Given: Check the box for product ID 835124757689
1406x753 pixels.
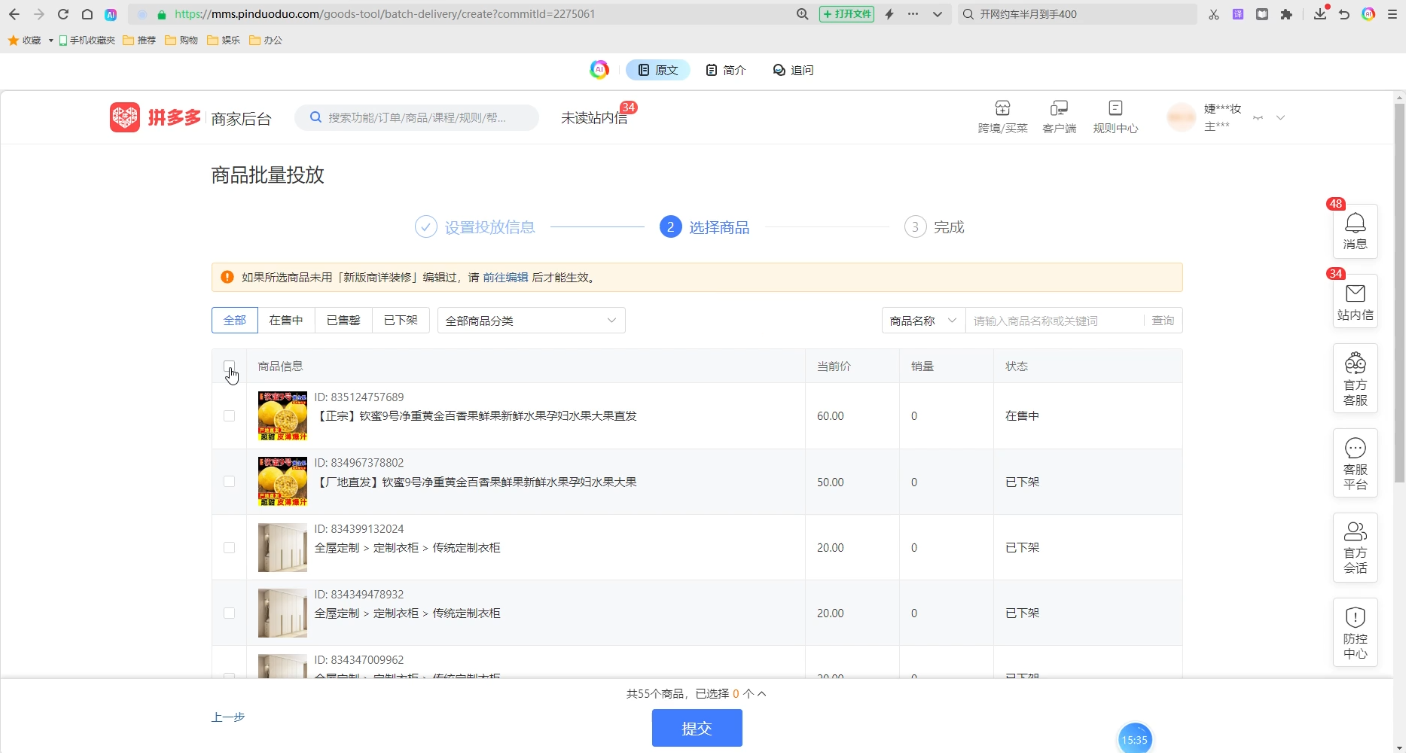Looking at the screenshot, I should pyautogui.click(x=229, y=416).
